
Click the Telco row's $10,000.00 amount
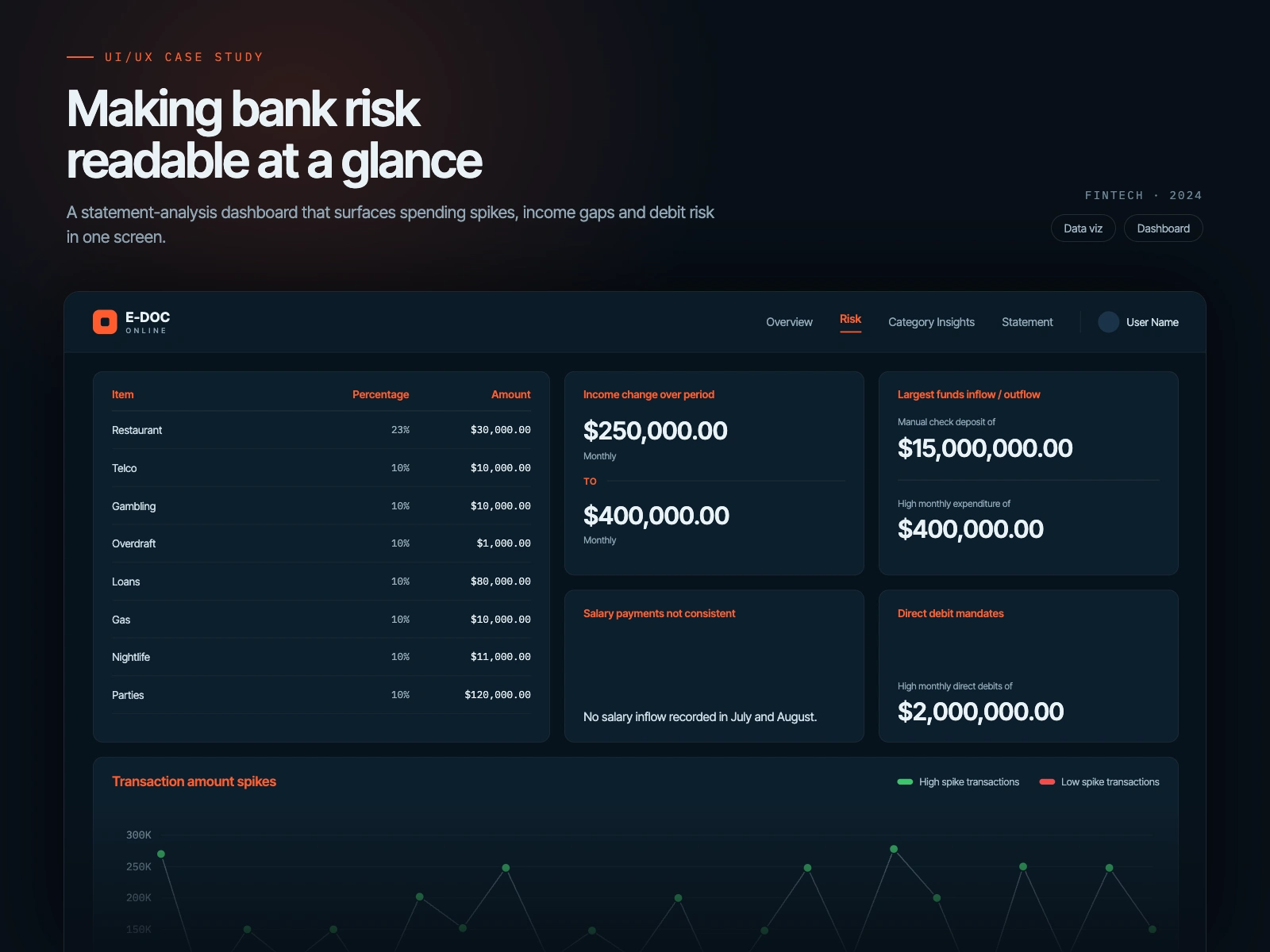click(x=500, y=468)
